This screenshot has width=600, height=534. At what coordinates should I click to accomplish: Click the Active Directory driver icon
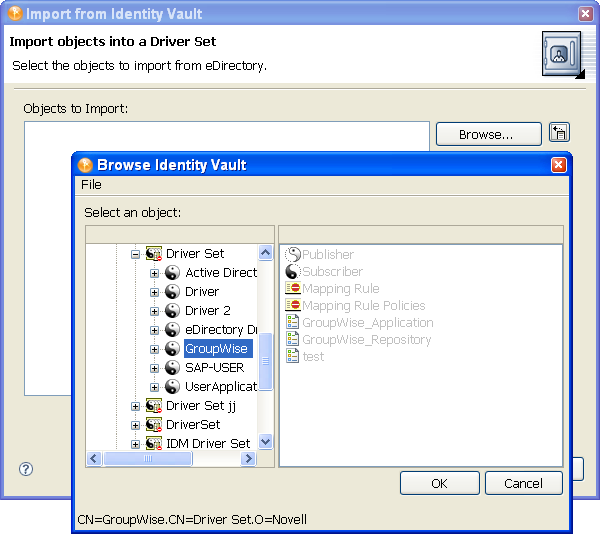tap(172, 273)
